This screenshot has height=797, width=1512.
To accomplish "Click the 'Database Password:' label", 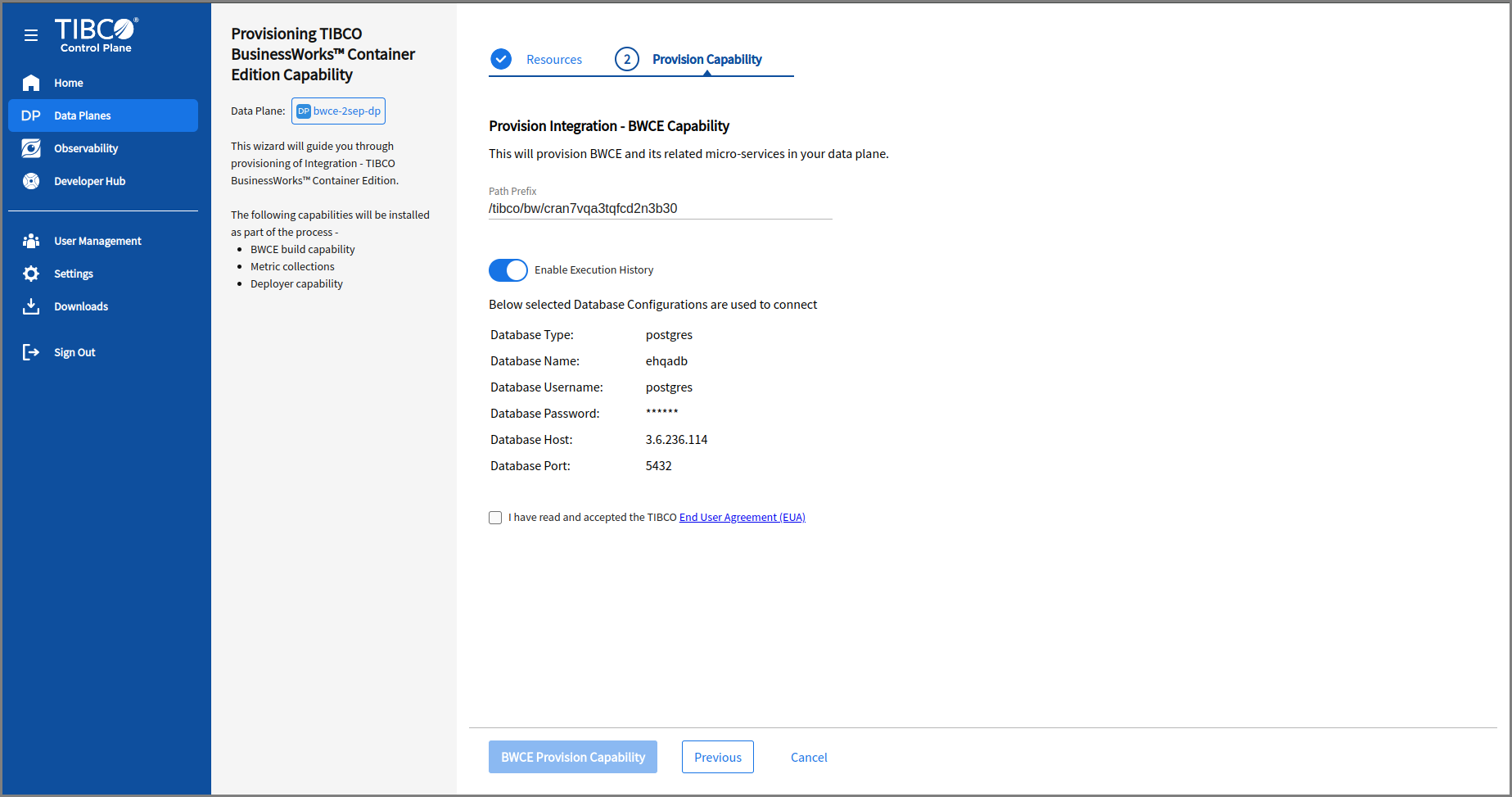I will pos(545,414).
